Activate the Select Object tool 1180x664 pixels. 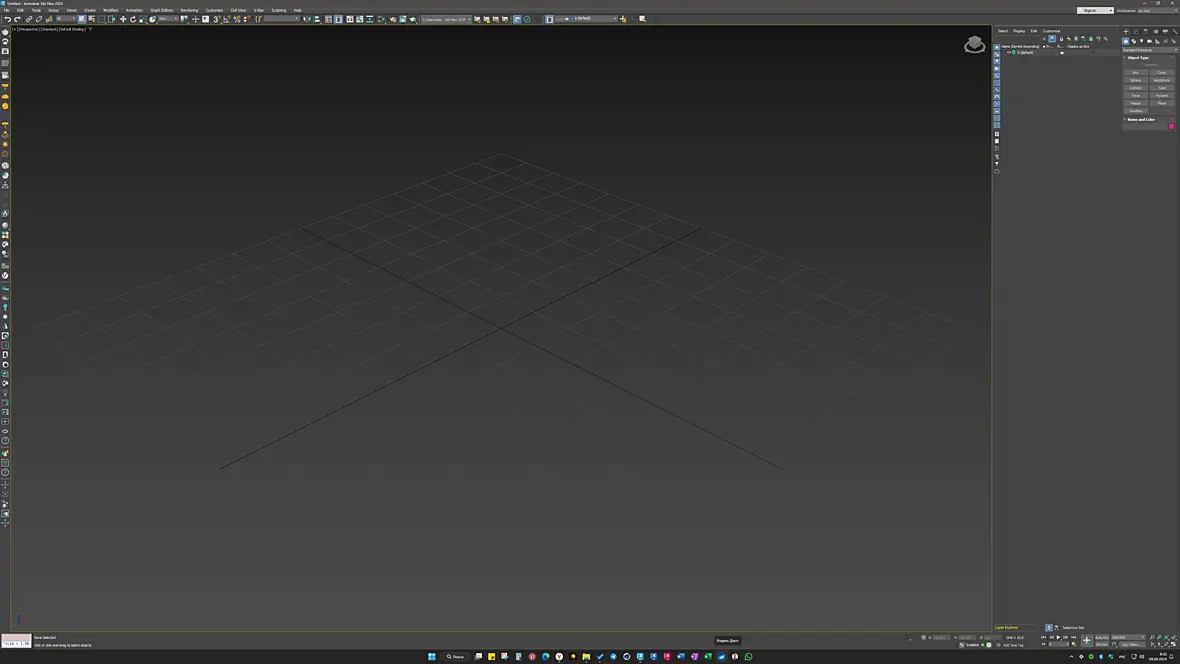81,19
